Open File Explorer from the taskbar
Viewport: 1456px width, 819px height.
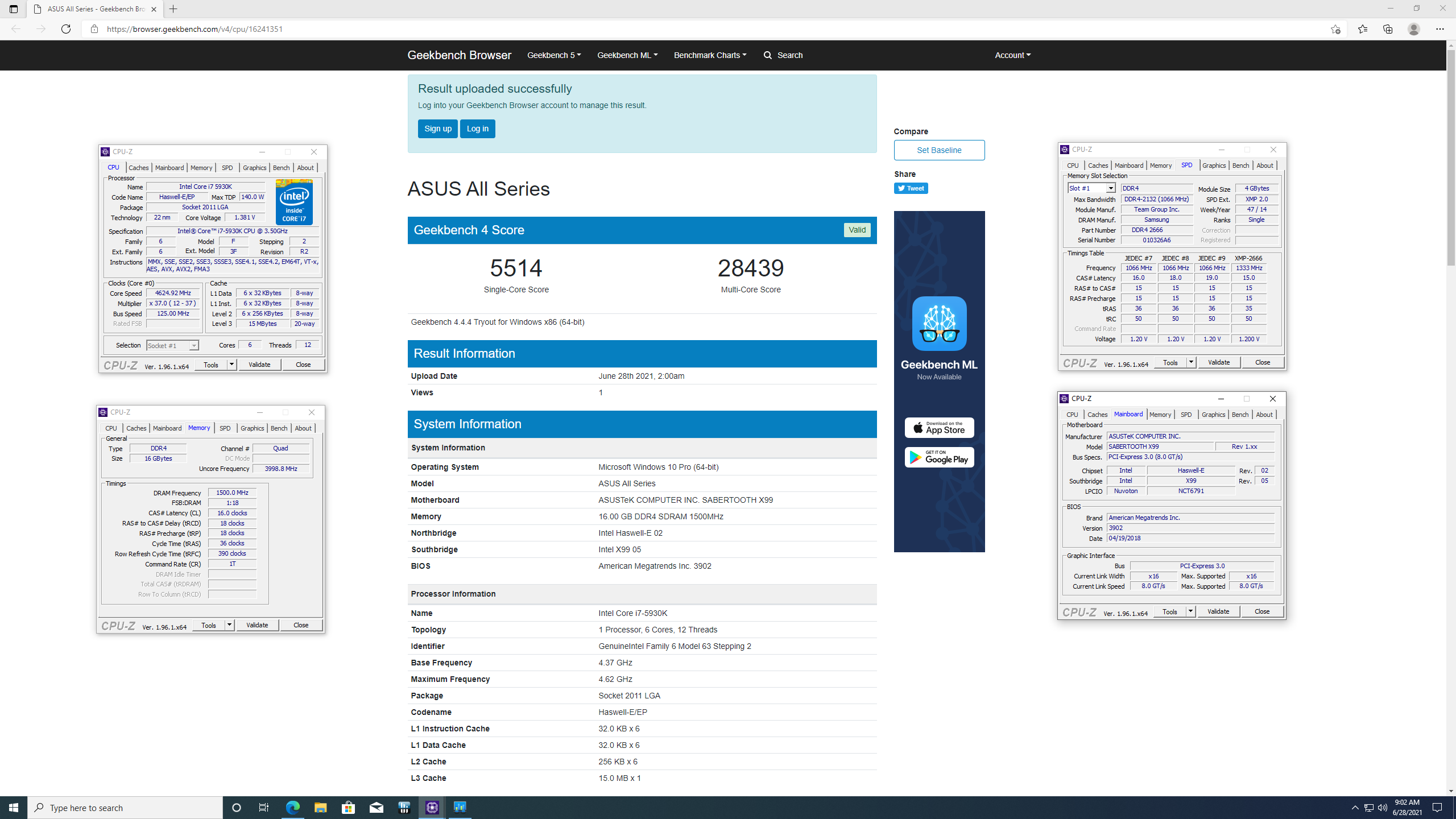pos(320,808)
